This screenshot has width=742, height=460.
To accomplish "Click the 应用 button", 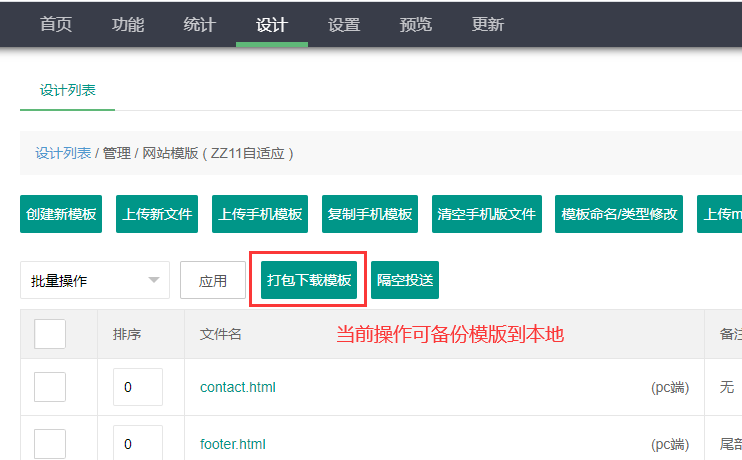I will click(x=213, y=281).
